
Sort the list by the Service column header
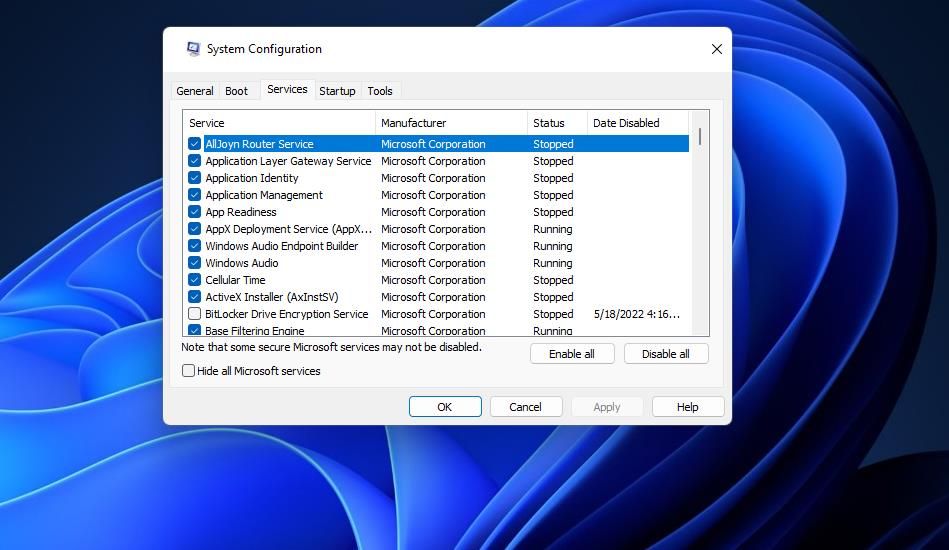click(279, 123)
